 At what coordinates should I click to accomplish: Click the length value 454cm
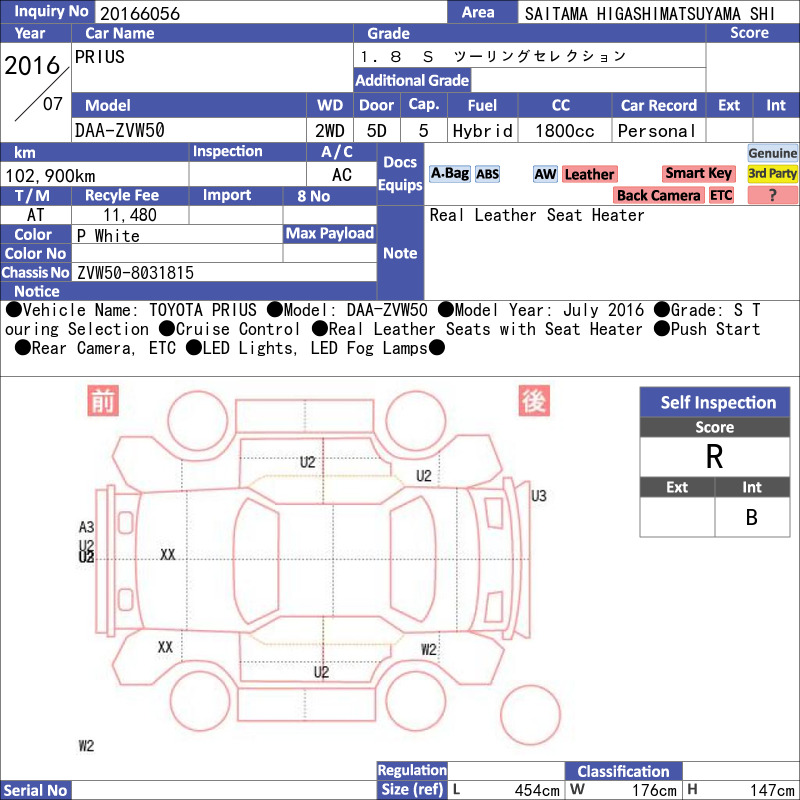pos(537,790)
